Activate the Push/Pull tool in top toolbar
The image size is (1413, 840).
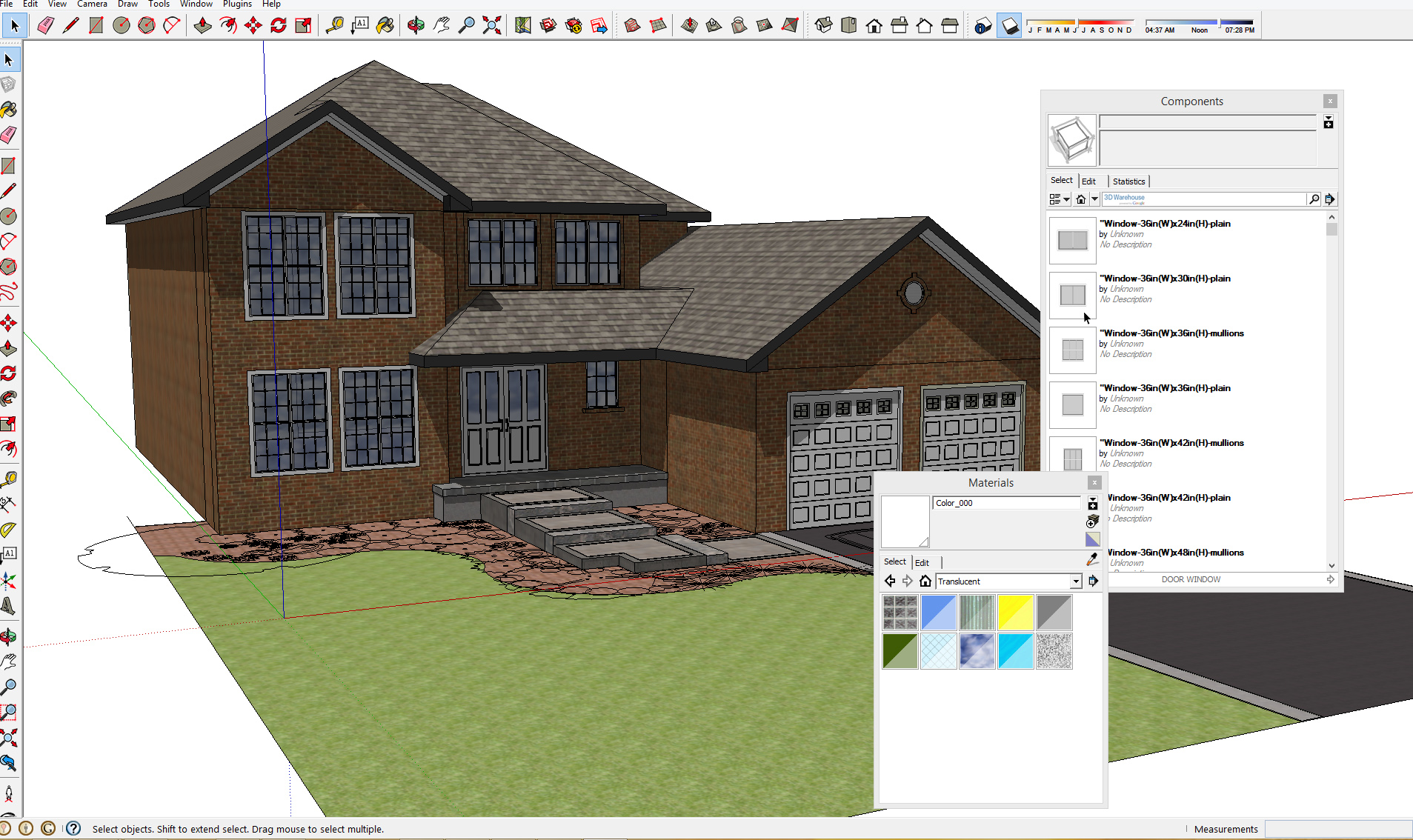[202, 26]
